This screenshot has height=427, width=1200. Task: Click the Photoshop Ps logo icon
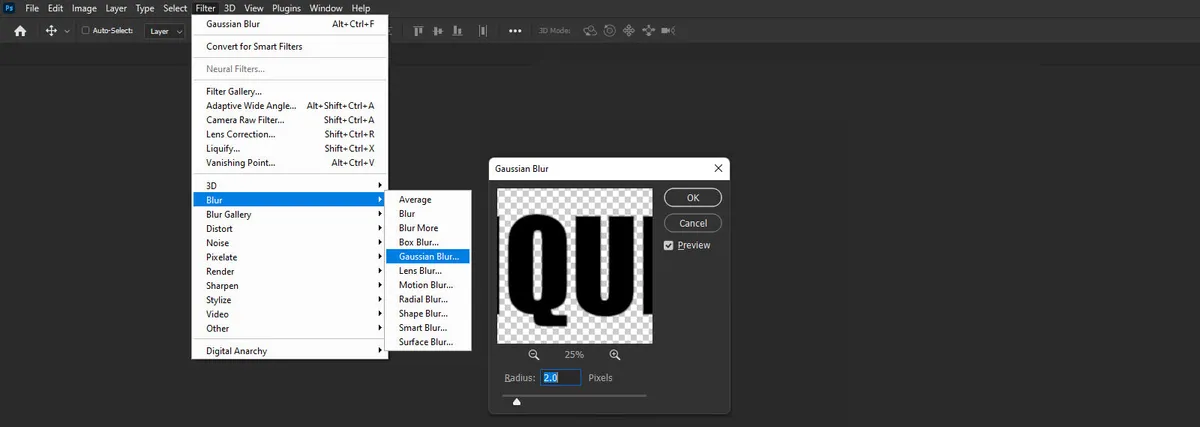(9, 8)
